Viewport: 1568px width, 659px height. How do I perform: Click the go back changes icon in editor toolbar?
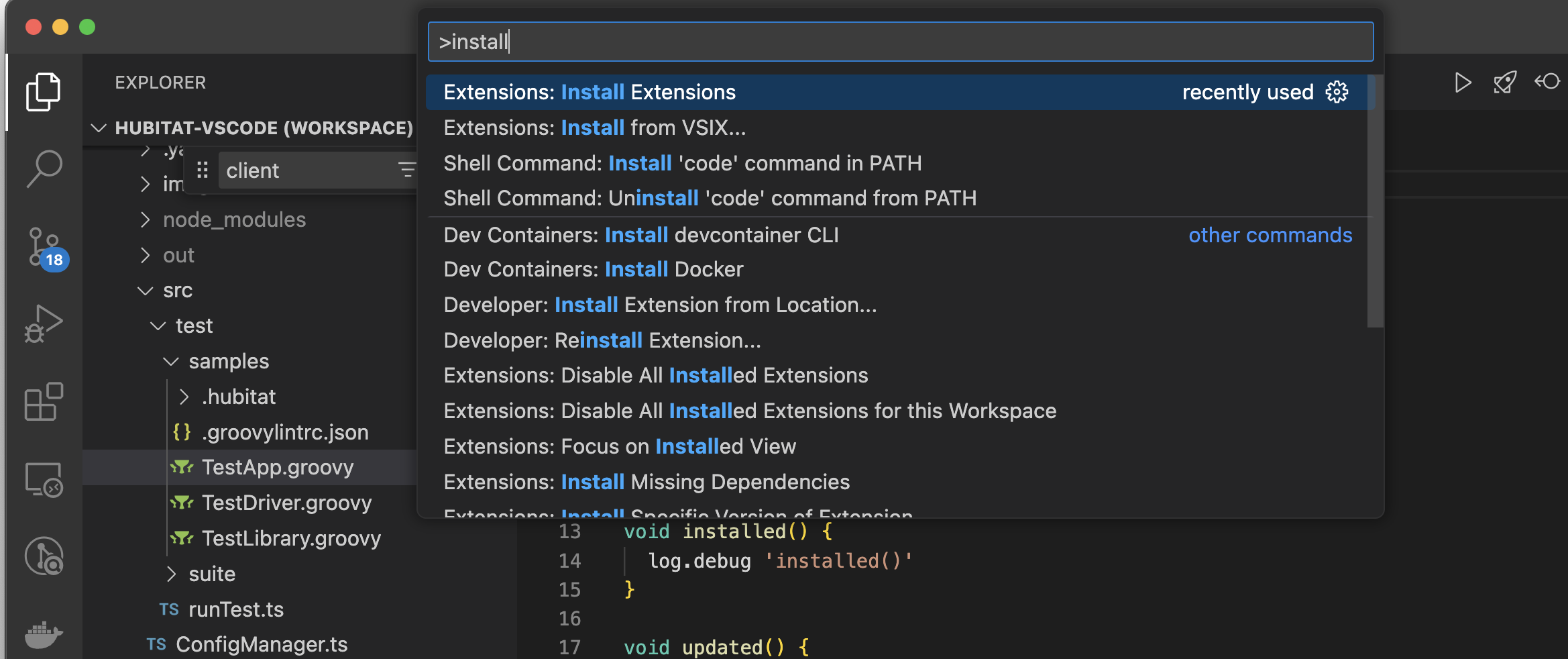pyautogui.click(x=1547, y=82)
